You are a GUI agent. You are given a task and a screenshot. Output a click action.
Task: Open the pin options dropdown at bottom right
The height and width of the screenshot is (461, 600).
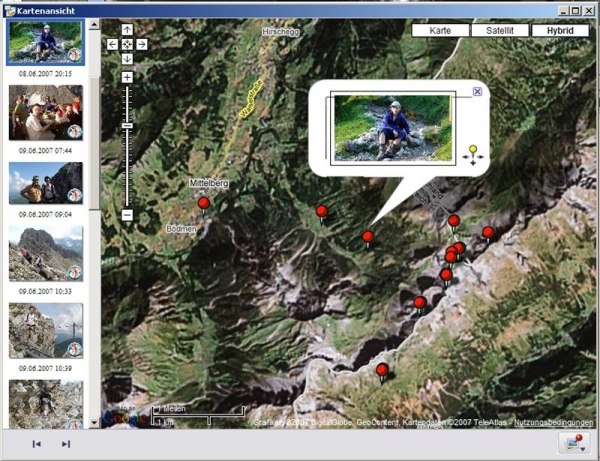pyautogui.click(x=576, y=443)
